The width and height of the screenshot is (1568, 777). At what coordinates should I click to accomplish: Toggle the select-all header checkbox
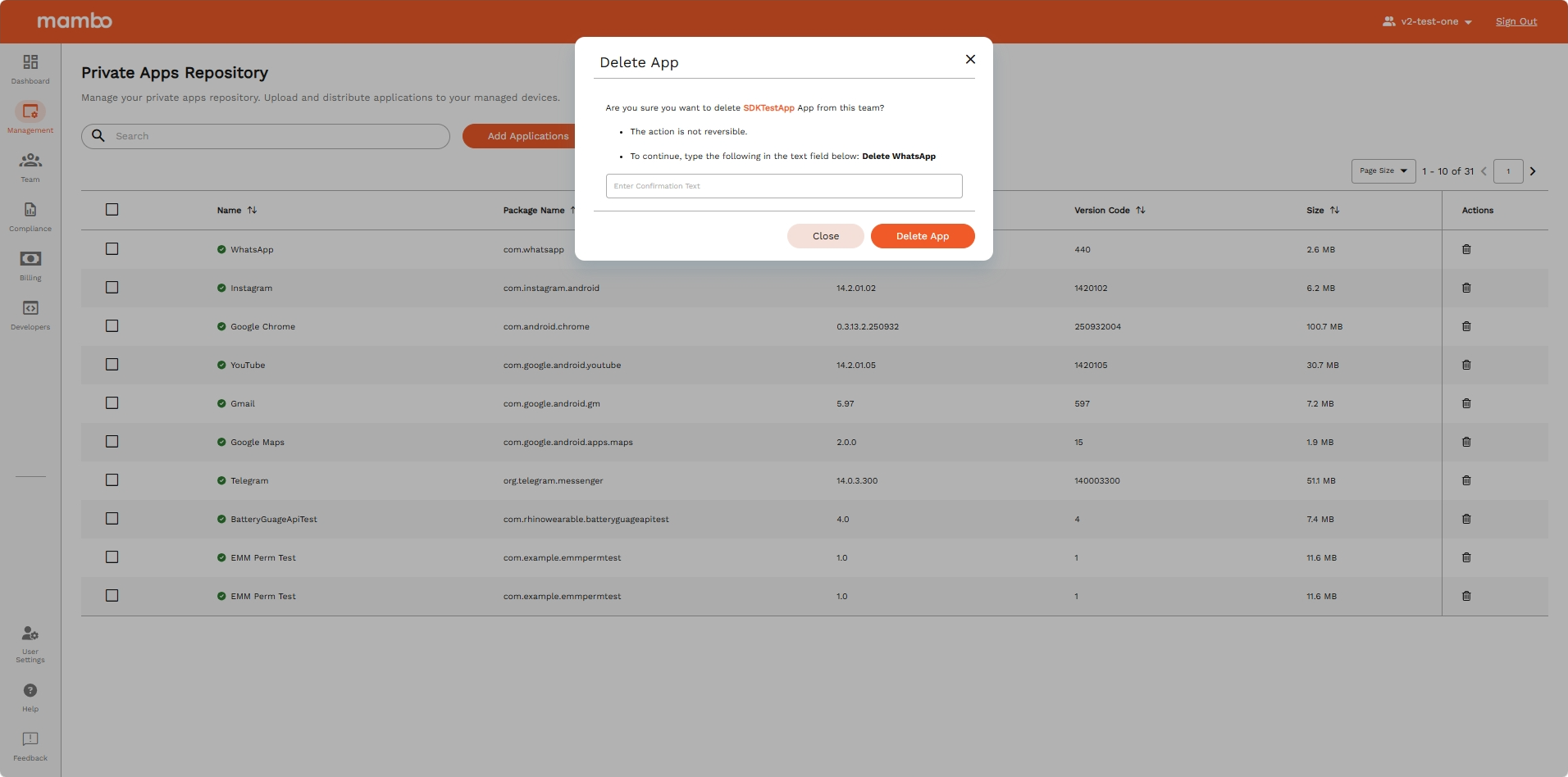point(112,210)
